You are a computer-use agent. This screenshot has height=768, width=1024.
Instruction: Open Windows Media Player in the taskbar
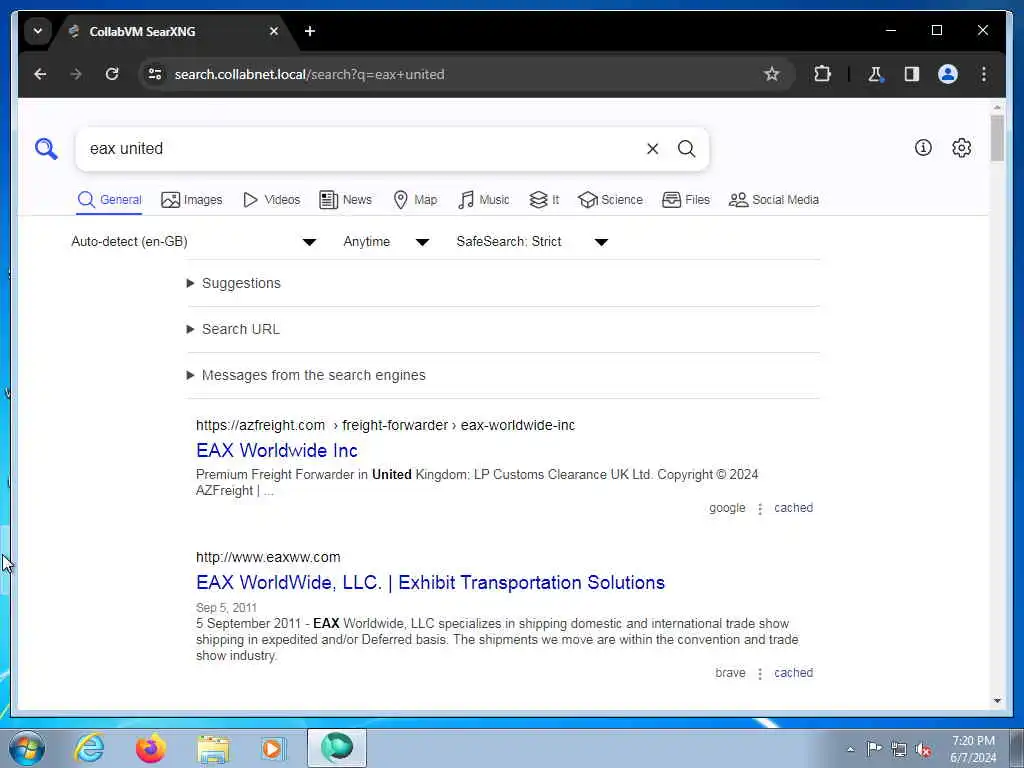(273, 748)
